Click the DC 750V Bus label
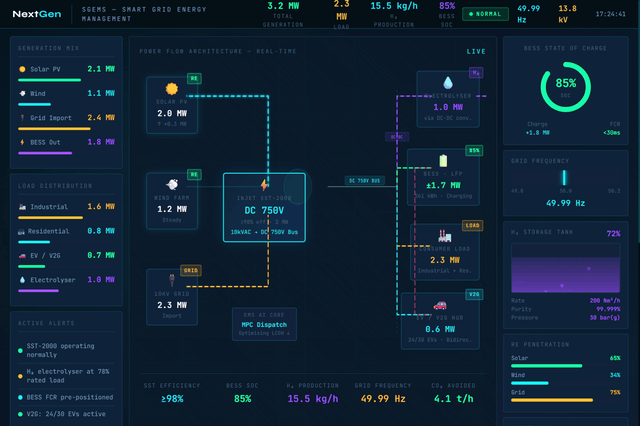Screen dimensions: 640x426 364,180
